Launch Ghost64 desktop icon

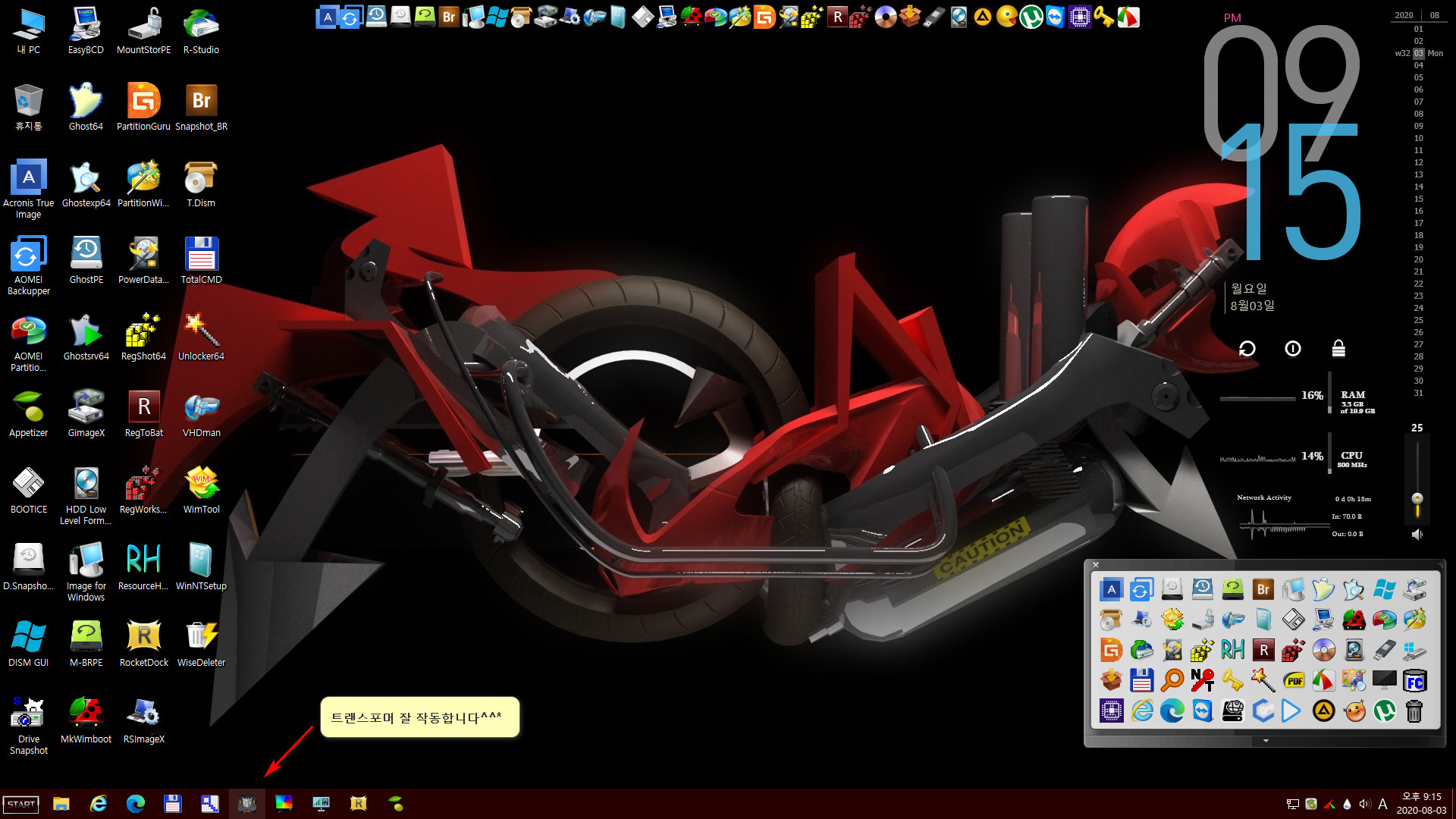pos(86,108)
